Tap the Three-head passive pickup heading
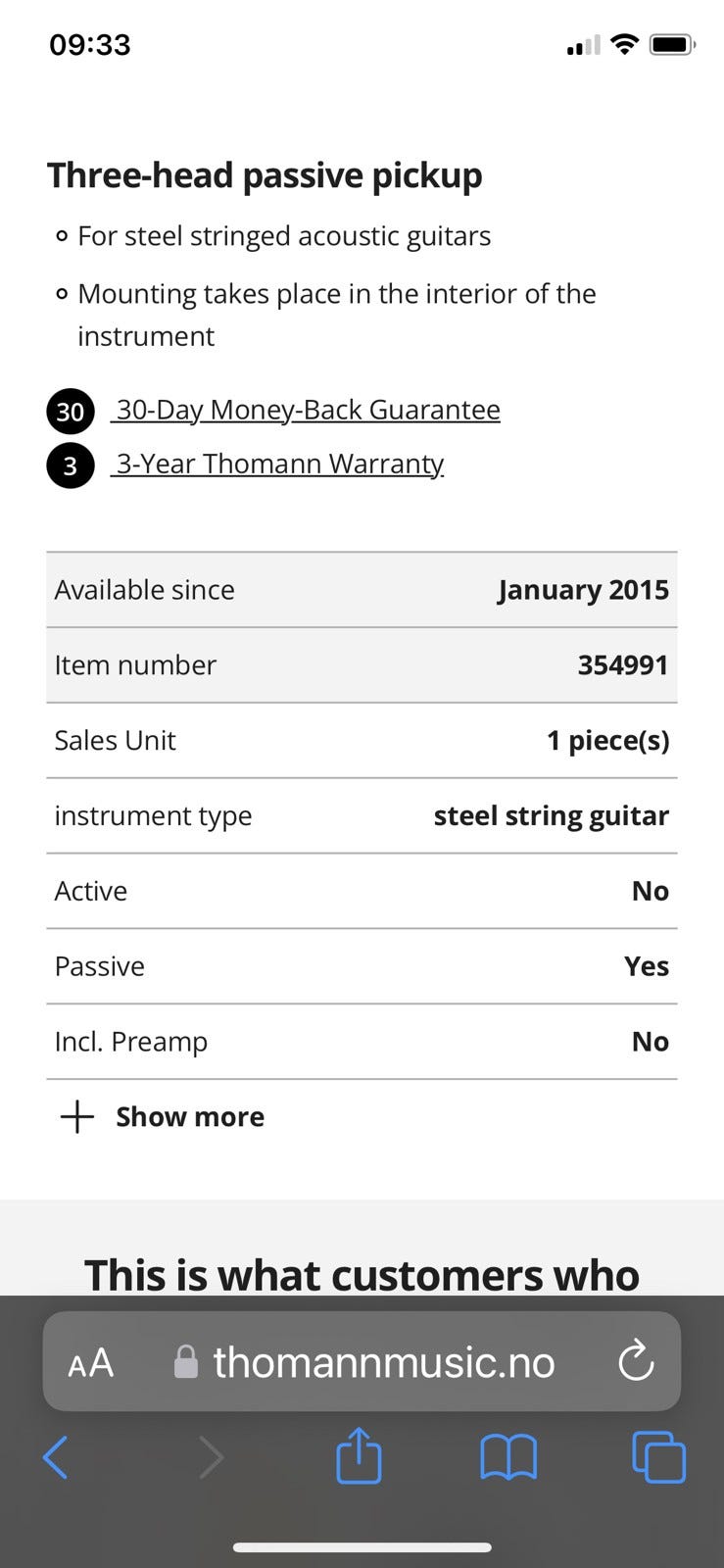This screenshot has height=1568, width=724. tap(265, 175)
